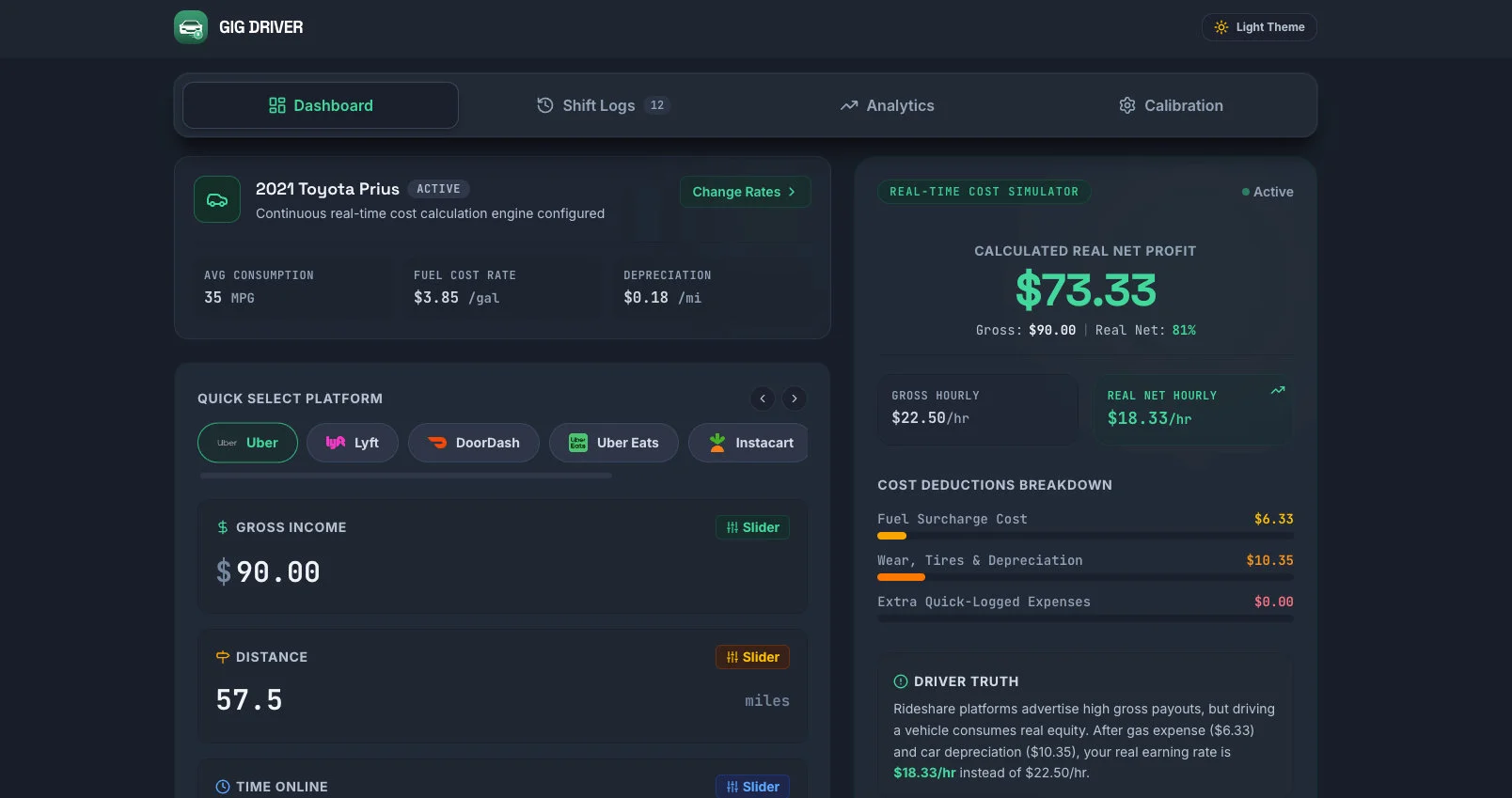This screenshot has height=798, width=1512.
Task: Click the trending arrow in Real Net Hourly card
Action: (1278, 390)
